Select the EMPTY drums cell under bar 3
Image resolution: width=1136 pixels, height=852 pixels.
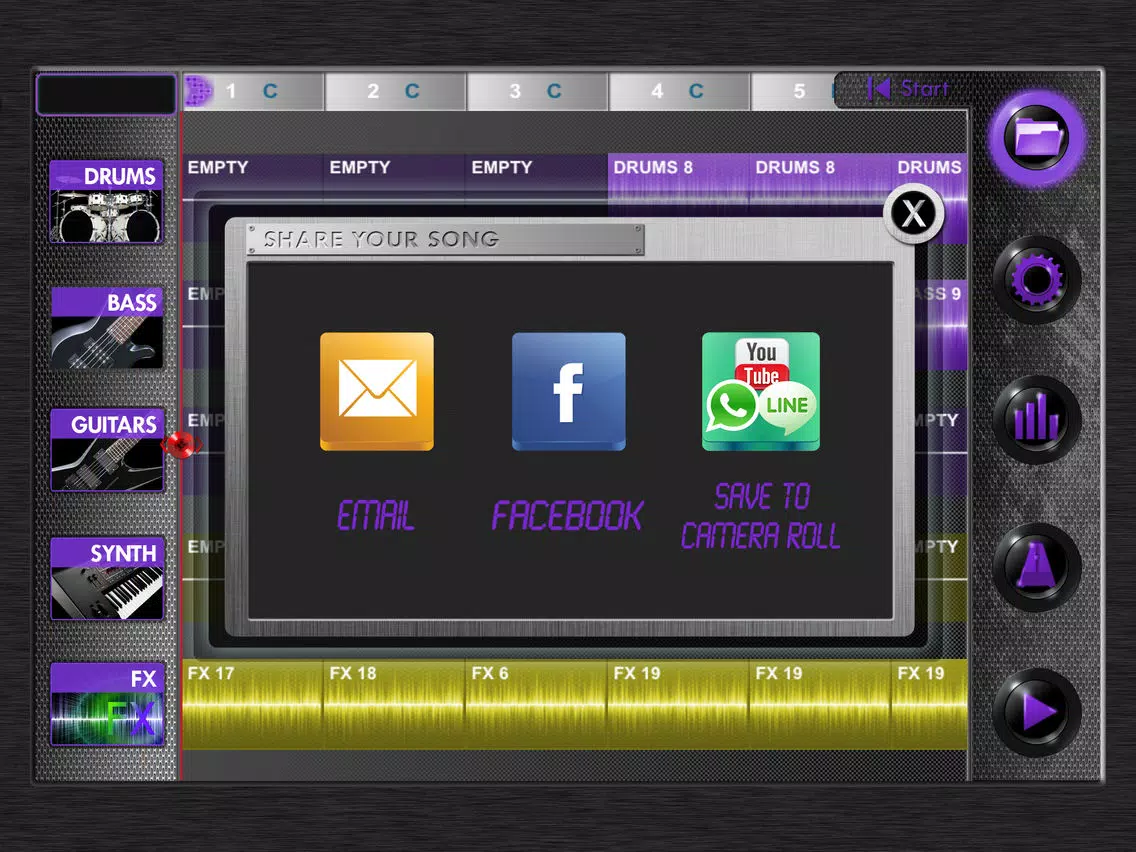pos(536,177)
